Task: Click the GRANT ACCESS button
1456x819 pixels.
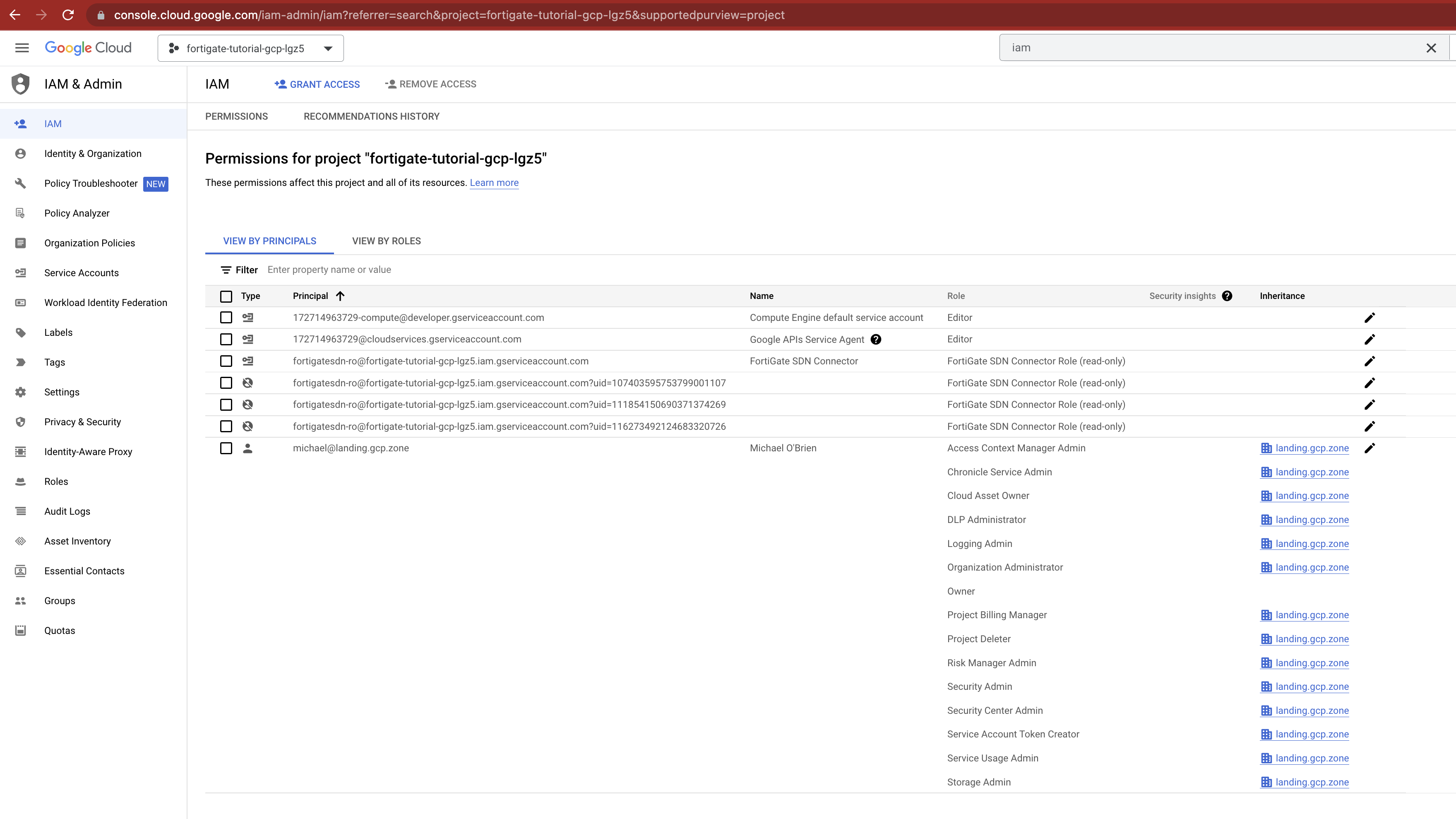Action: [x=317, y=84]
